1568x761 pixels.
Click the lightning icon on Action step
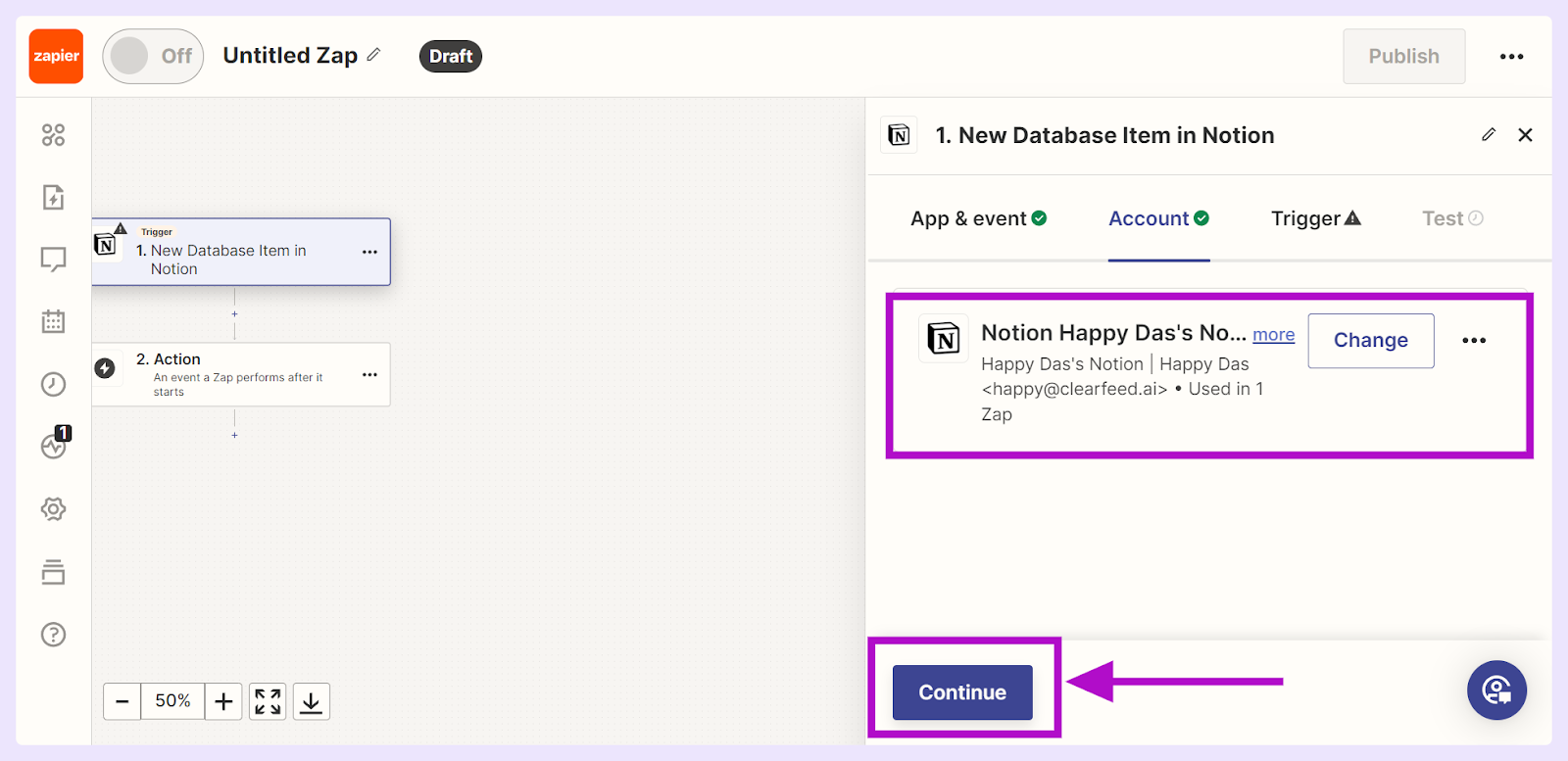(x=105, y=368)
